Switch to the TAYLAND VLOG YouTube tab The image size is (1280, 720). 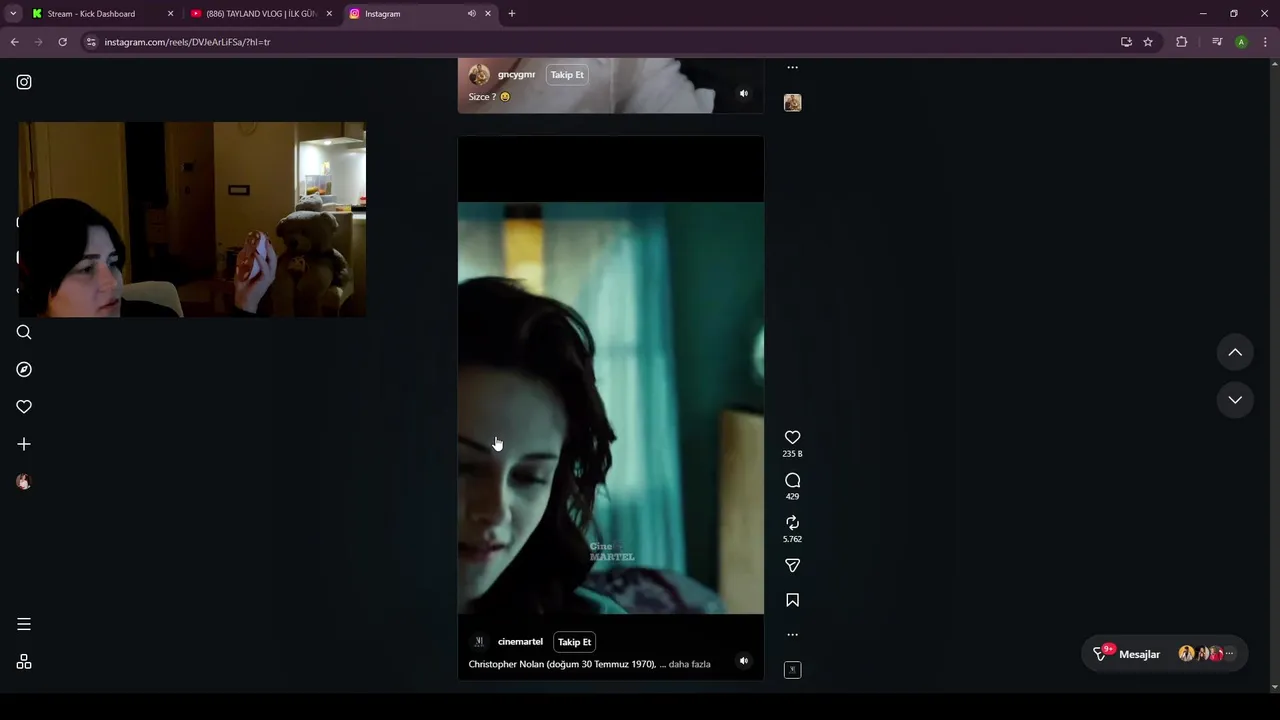coord(262,14)
